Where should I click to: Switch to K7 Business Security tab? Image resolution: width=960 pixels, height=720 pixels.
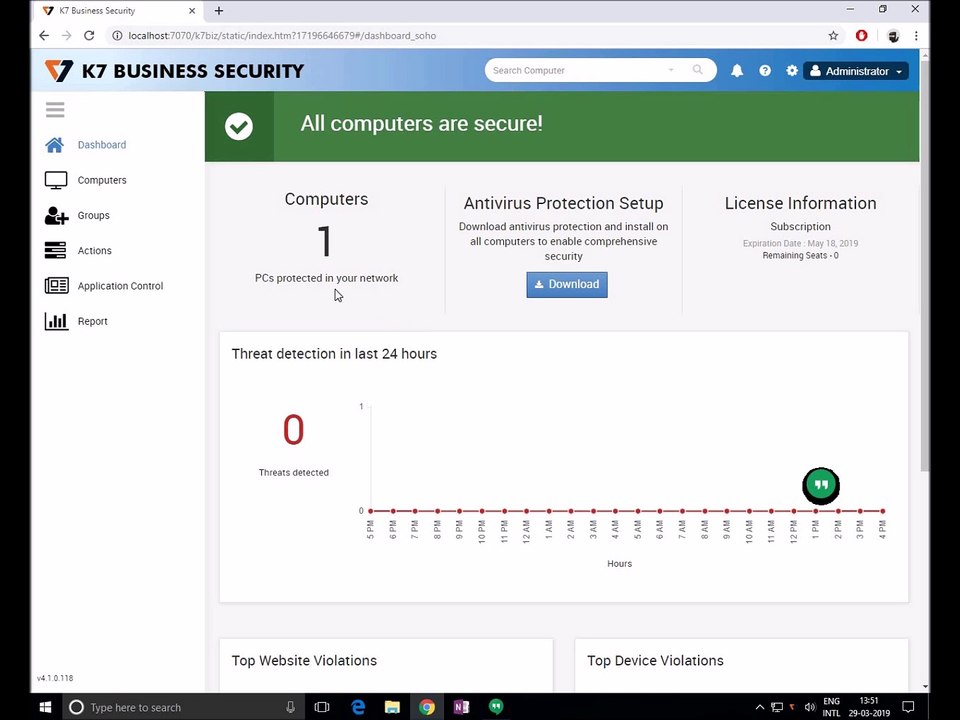(116, 10)
